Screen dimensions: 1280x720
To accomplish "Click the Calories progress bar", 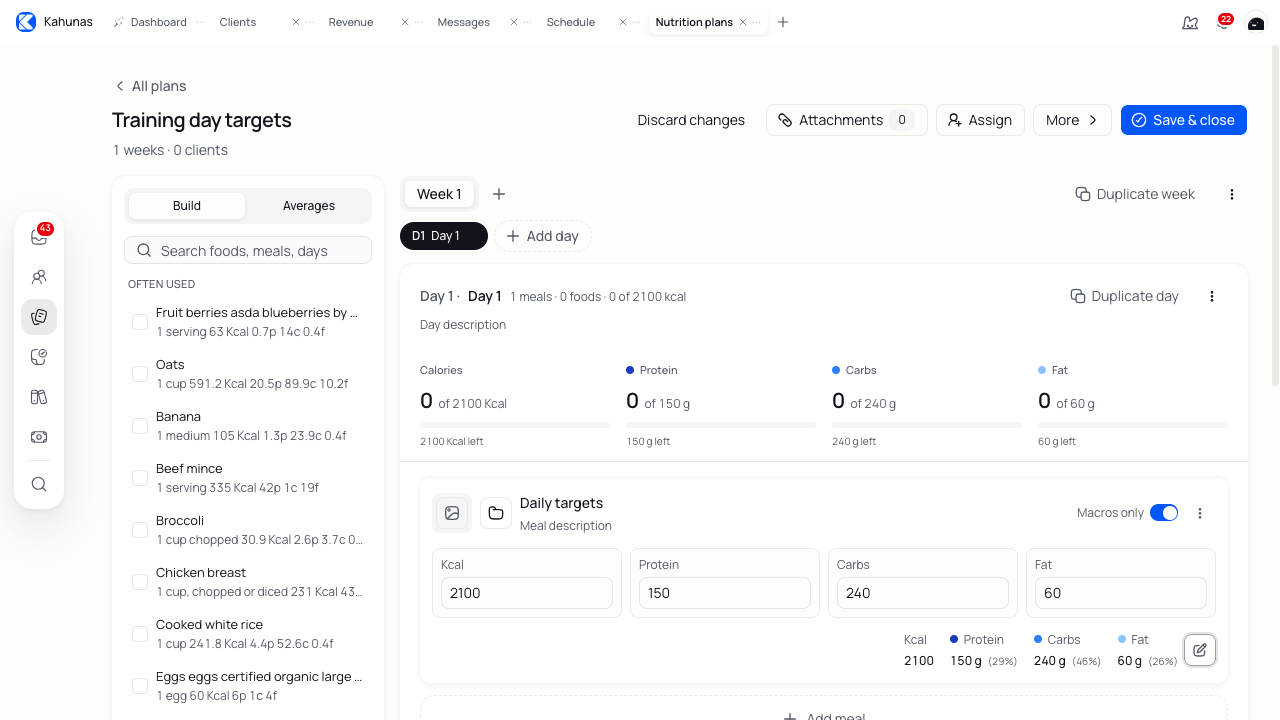I will pyautogui.click(x=515, y=425).
